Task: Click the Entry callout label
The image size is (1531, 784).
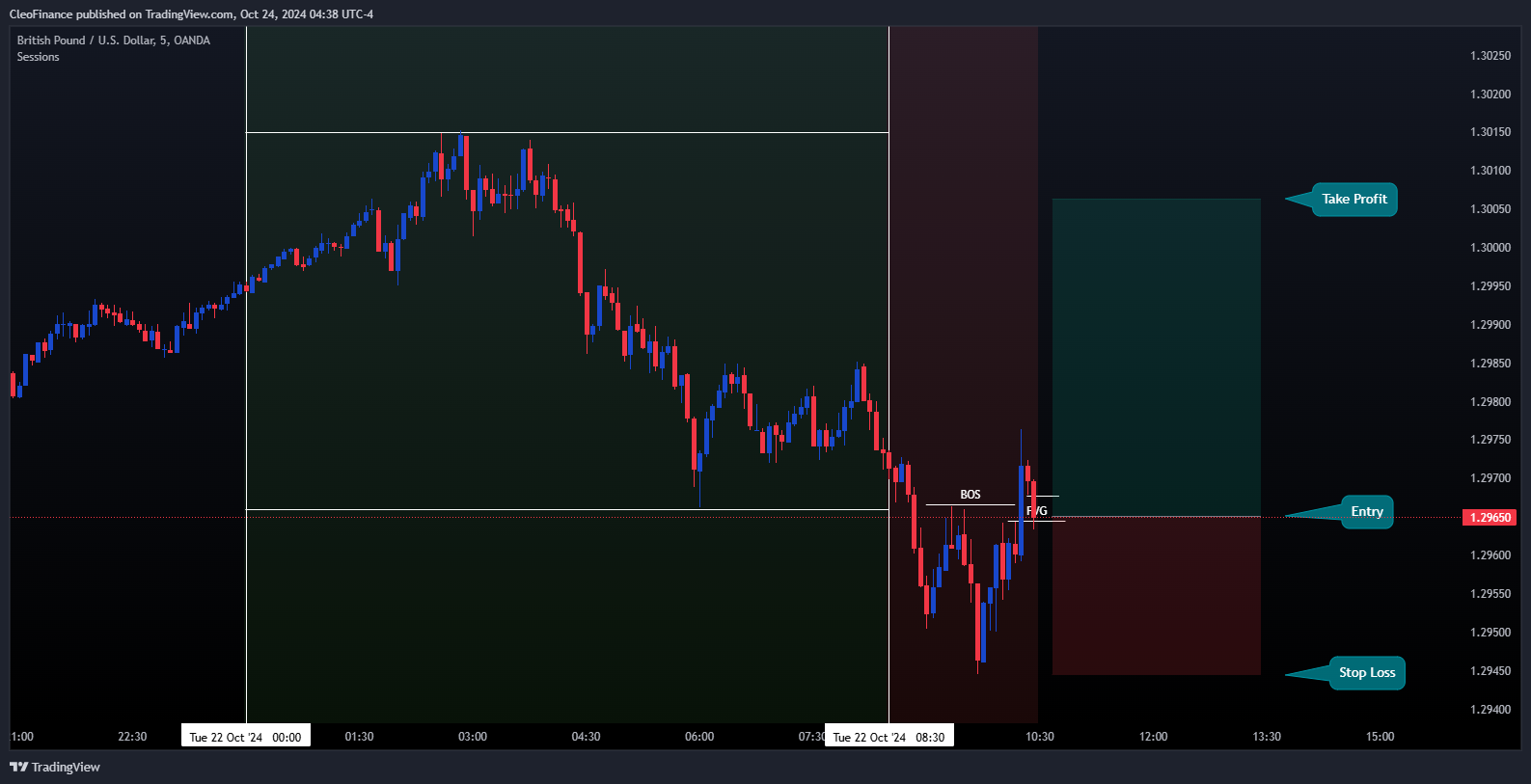Action: coord(1367,512)
